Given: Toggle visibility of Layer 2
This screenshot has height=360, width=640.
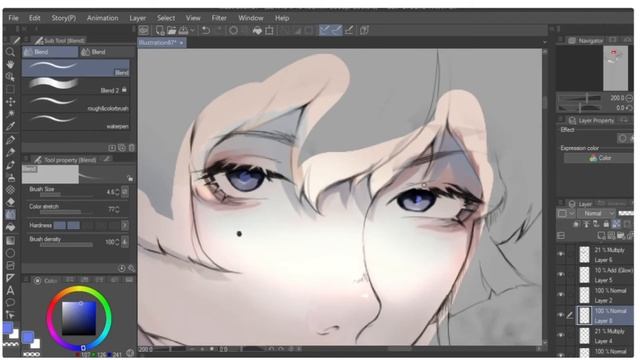Looking at the screenshot, I should click(x=561, y=295).
